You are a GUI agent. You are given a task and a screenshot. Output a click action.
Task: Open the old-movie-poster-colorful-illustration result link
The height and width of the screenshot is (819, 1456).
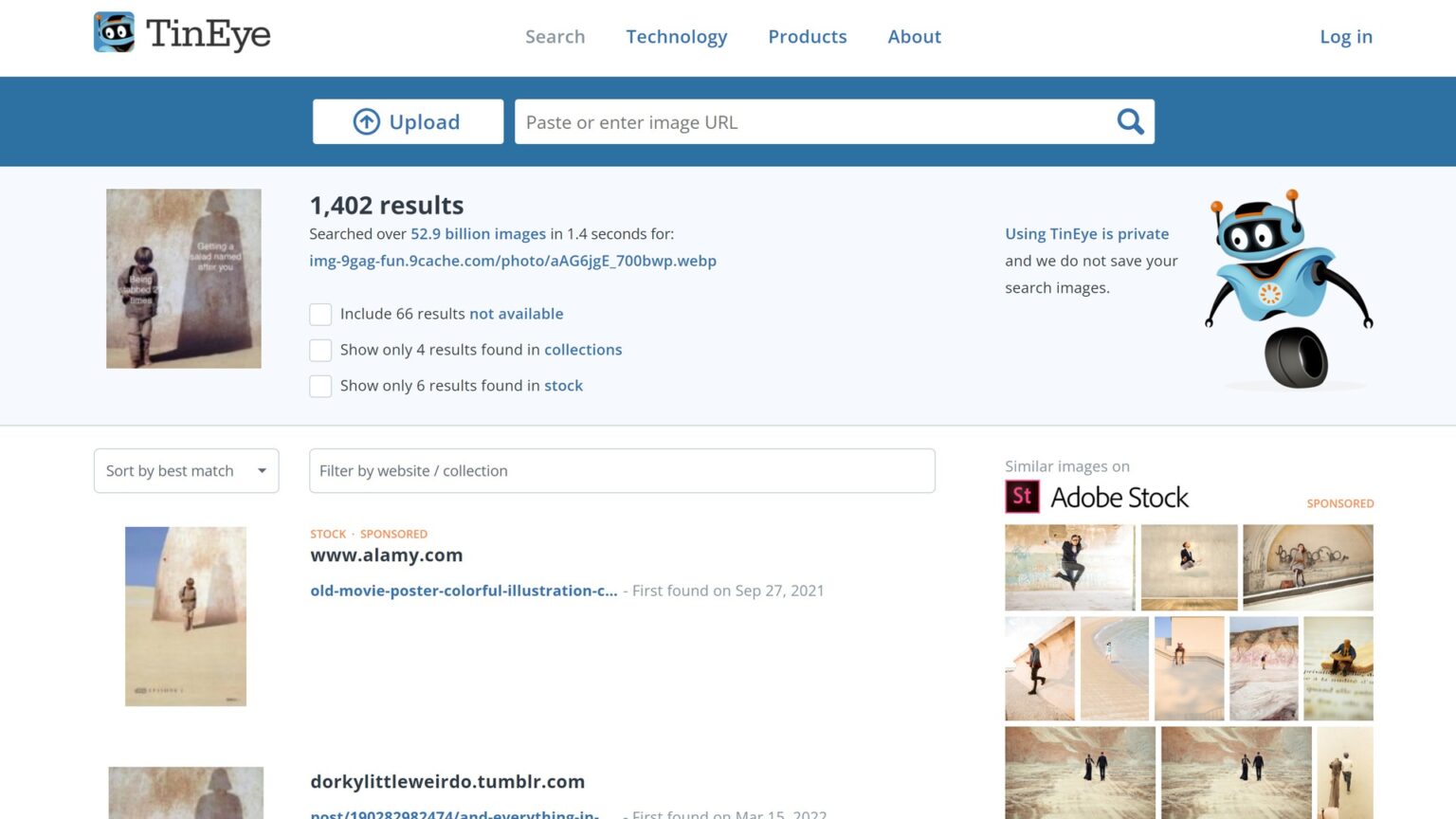464,591
